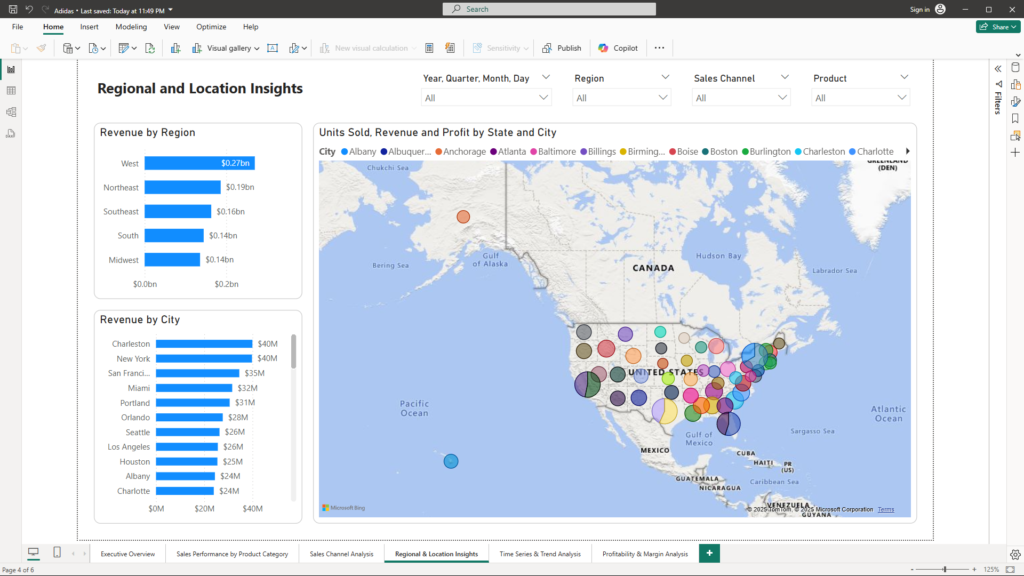The image size is (1024, 576).
Task: Click the Save icon in title bar
Action: 11,9
